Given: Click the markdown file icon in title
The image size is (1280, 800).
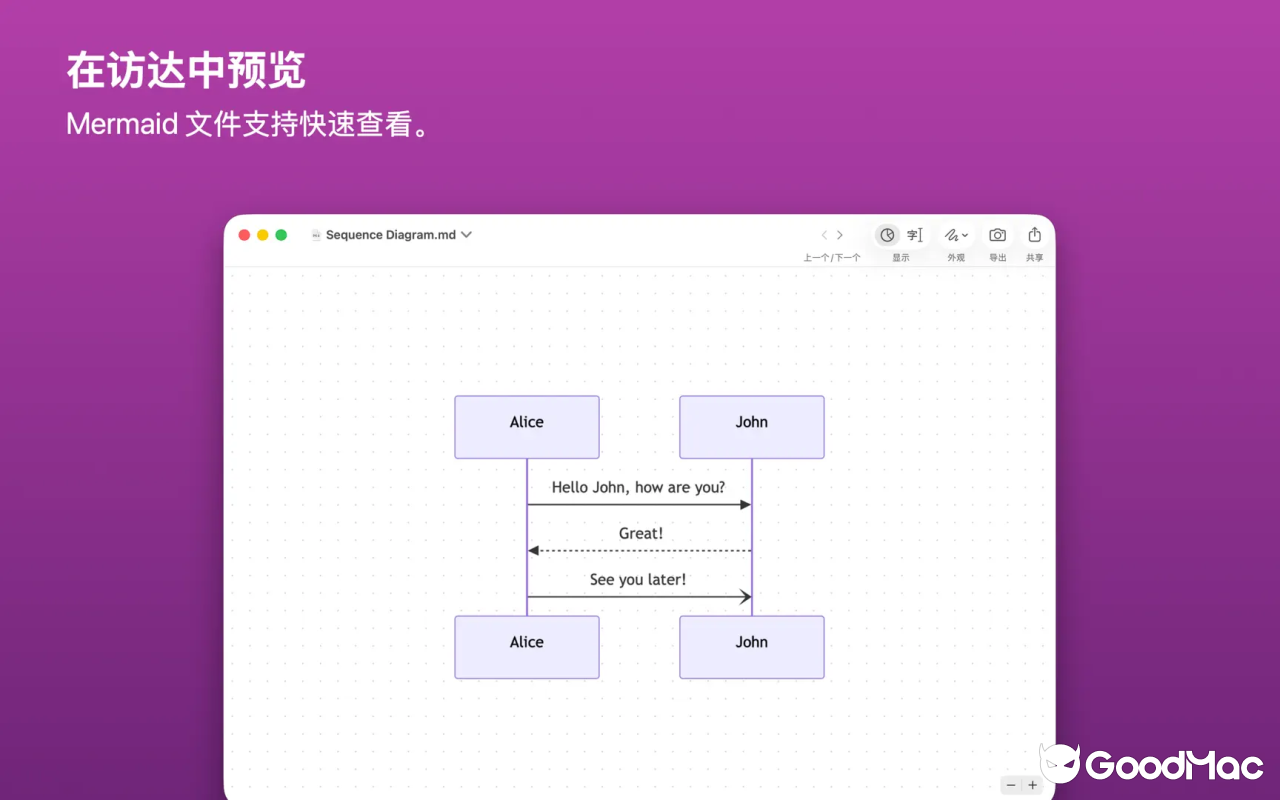Looking at the screenshot, I should (316, 235).
